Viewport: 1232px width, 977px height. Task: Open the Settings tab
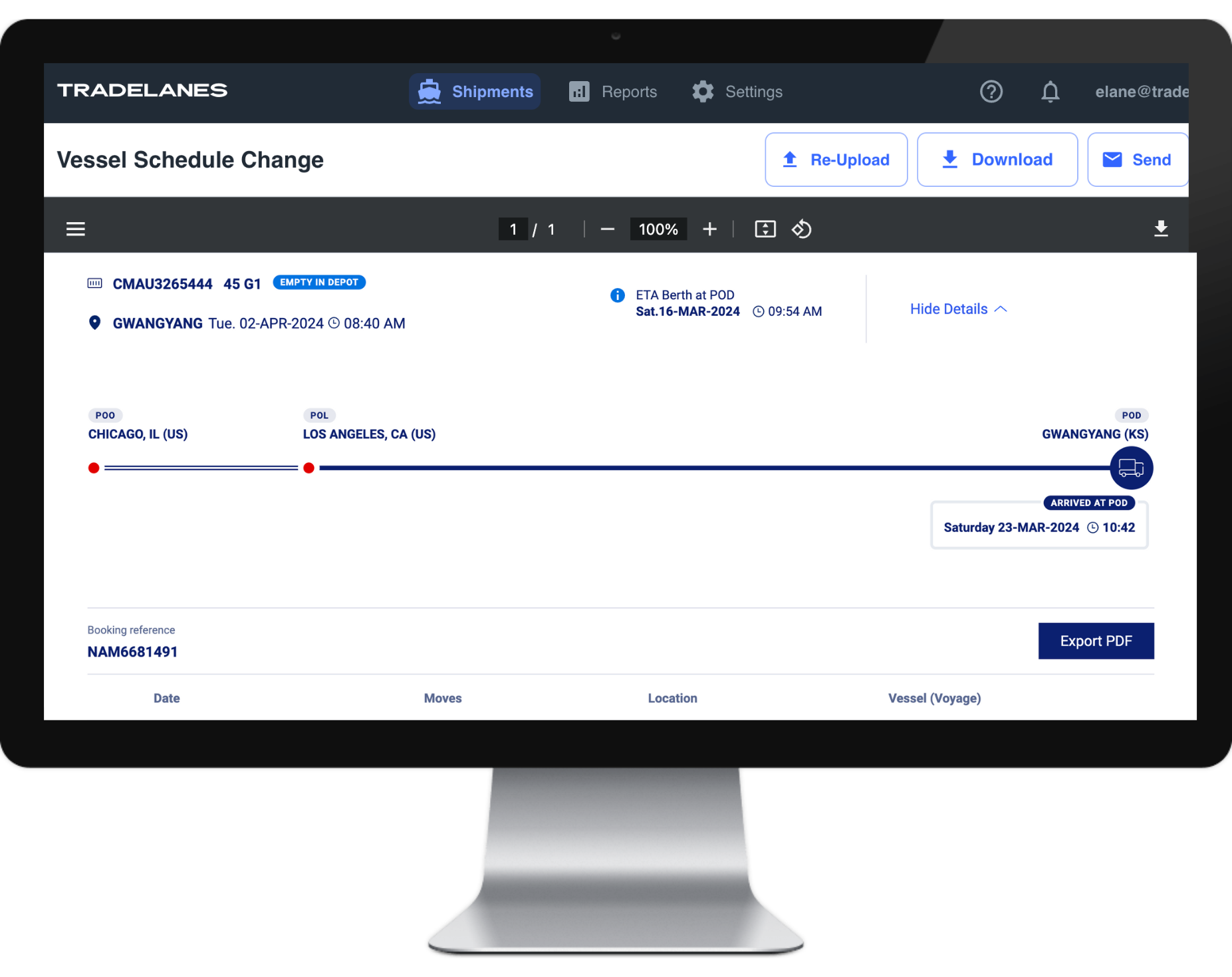737,92
